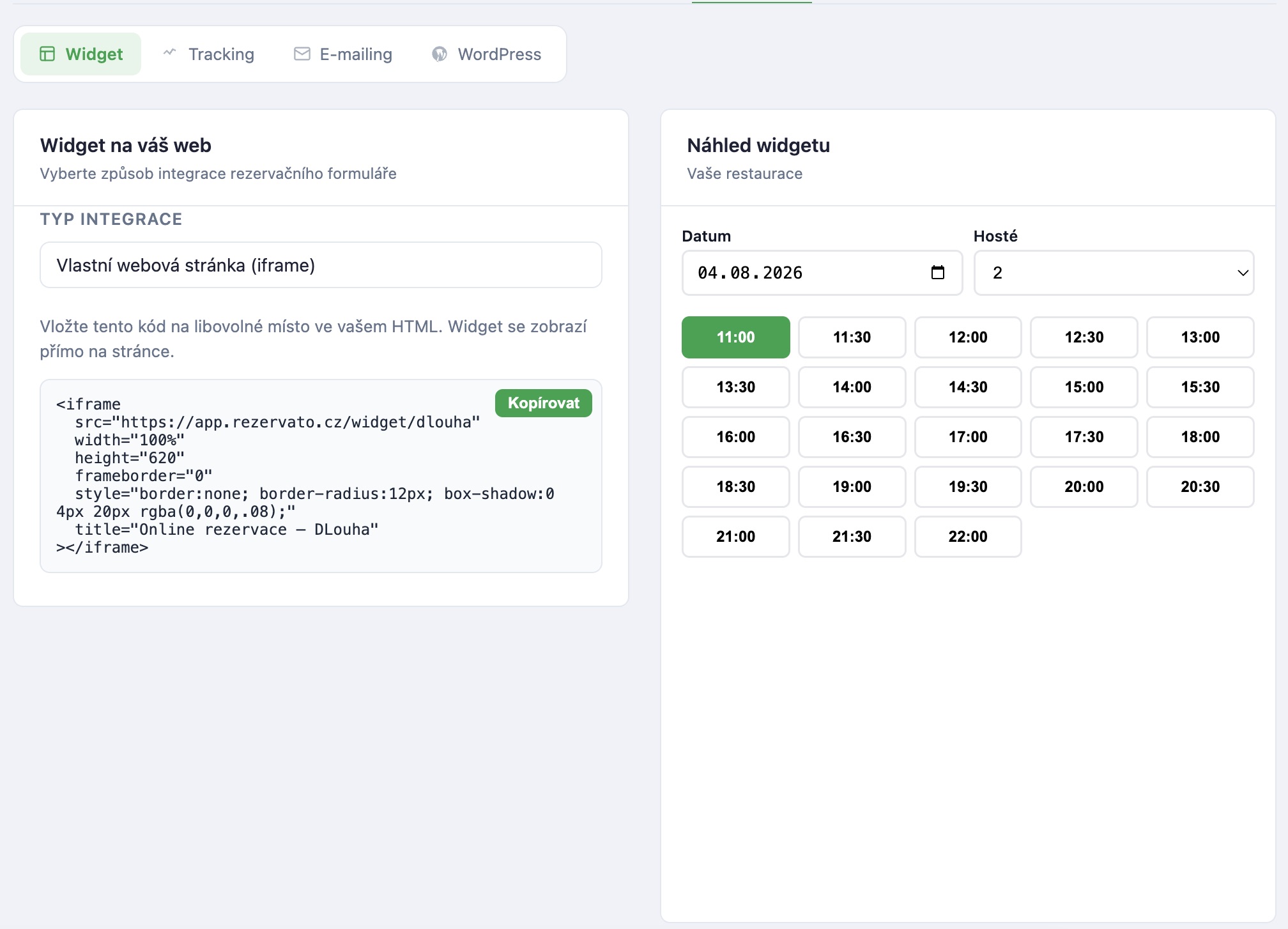Image resolution: width=1288 pixels, height=929 pixels.
Task: Open the Widget tab
Action: coord(80,54)
